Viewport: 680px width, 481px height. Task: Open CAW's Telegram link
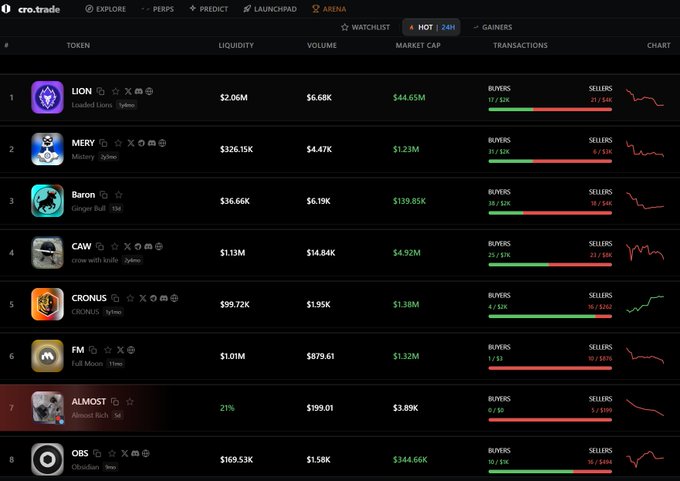click(137, 246)
